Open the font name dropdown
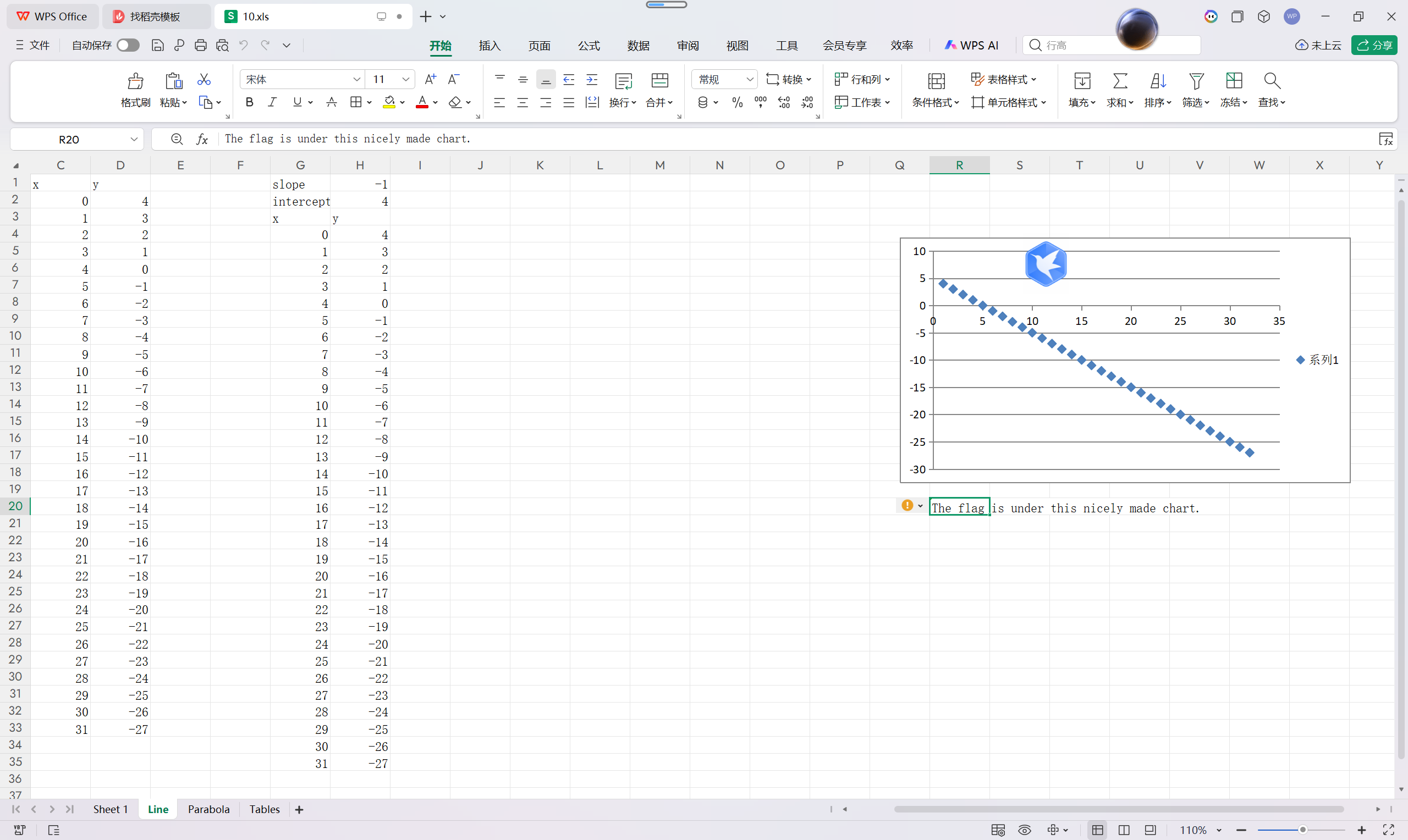The width and height of the screenshot is (1408, 840). [356, 79]
